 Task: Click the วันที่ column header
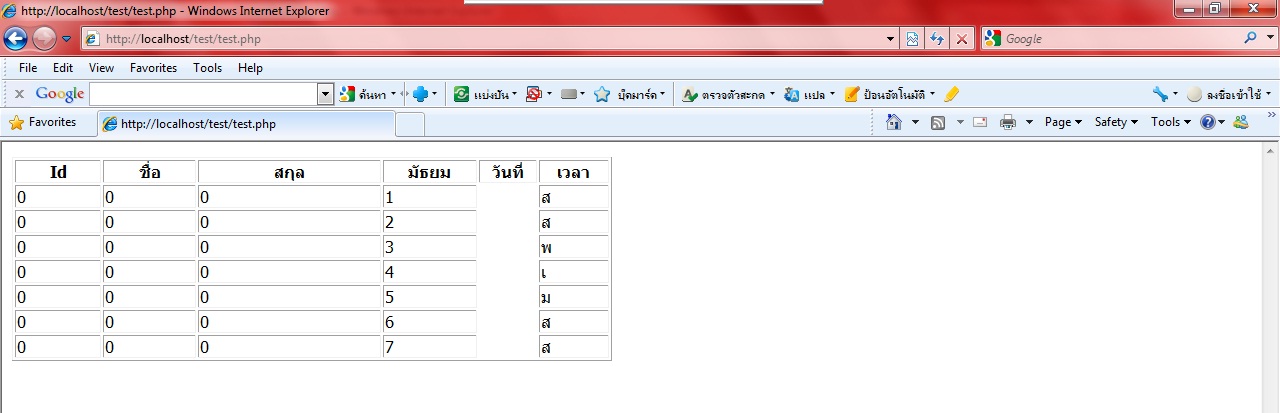508,172
